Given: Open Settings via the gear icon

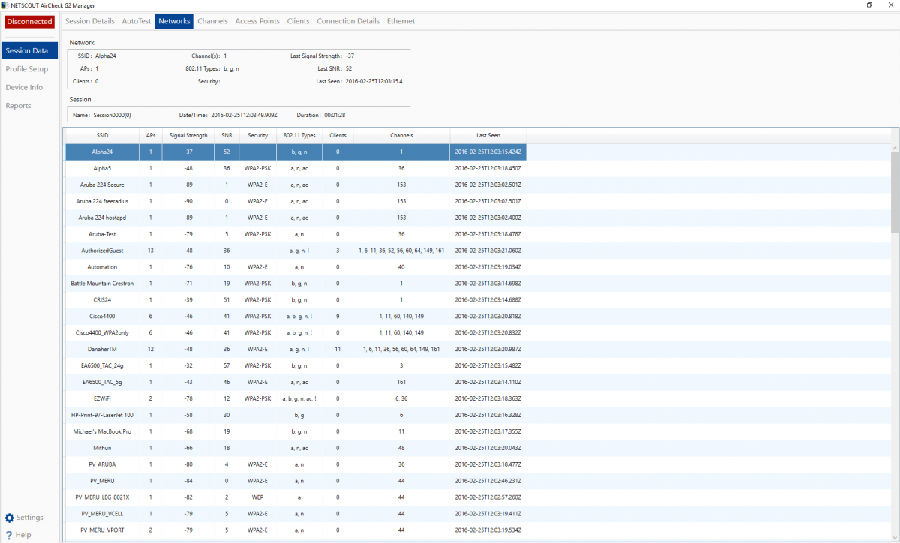Looking at the screenshot, I should coord(10,518).
